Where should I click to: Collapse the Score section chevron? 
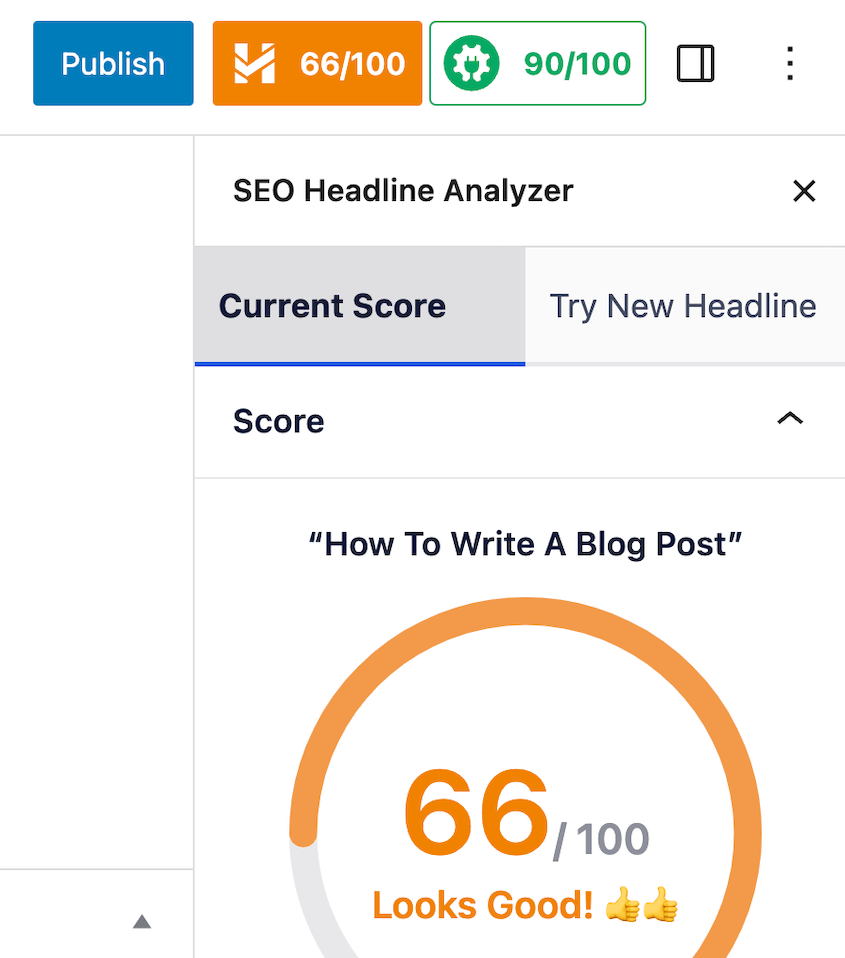coord(791,419)
